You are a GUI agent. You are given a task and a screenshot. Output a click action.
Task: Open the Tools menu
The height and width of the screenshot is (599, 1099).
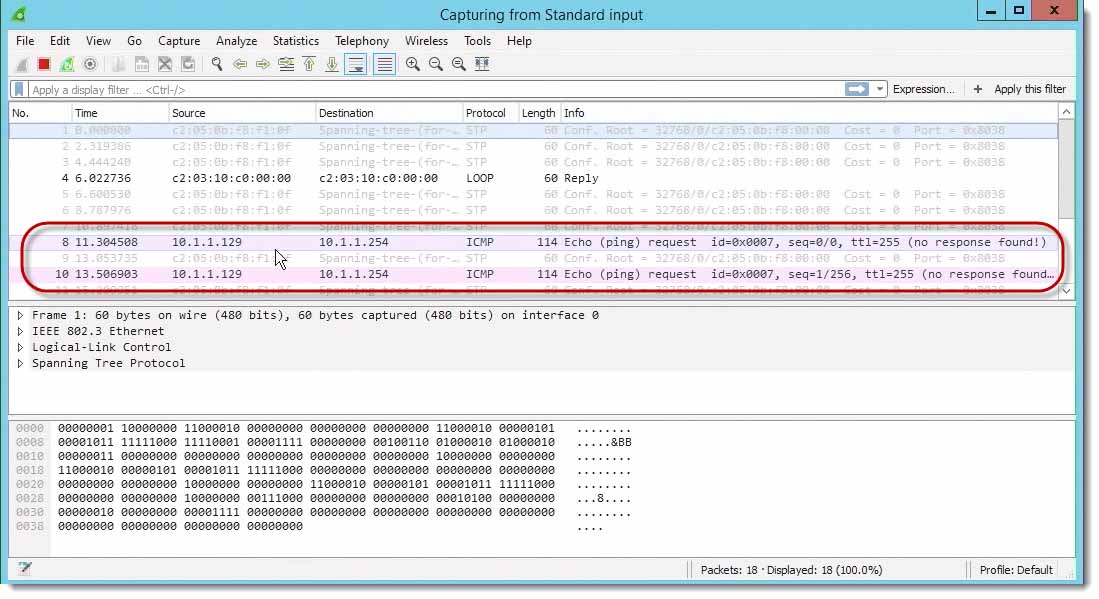point(477,41)
